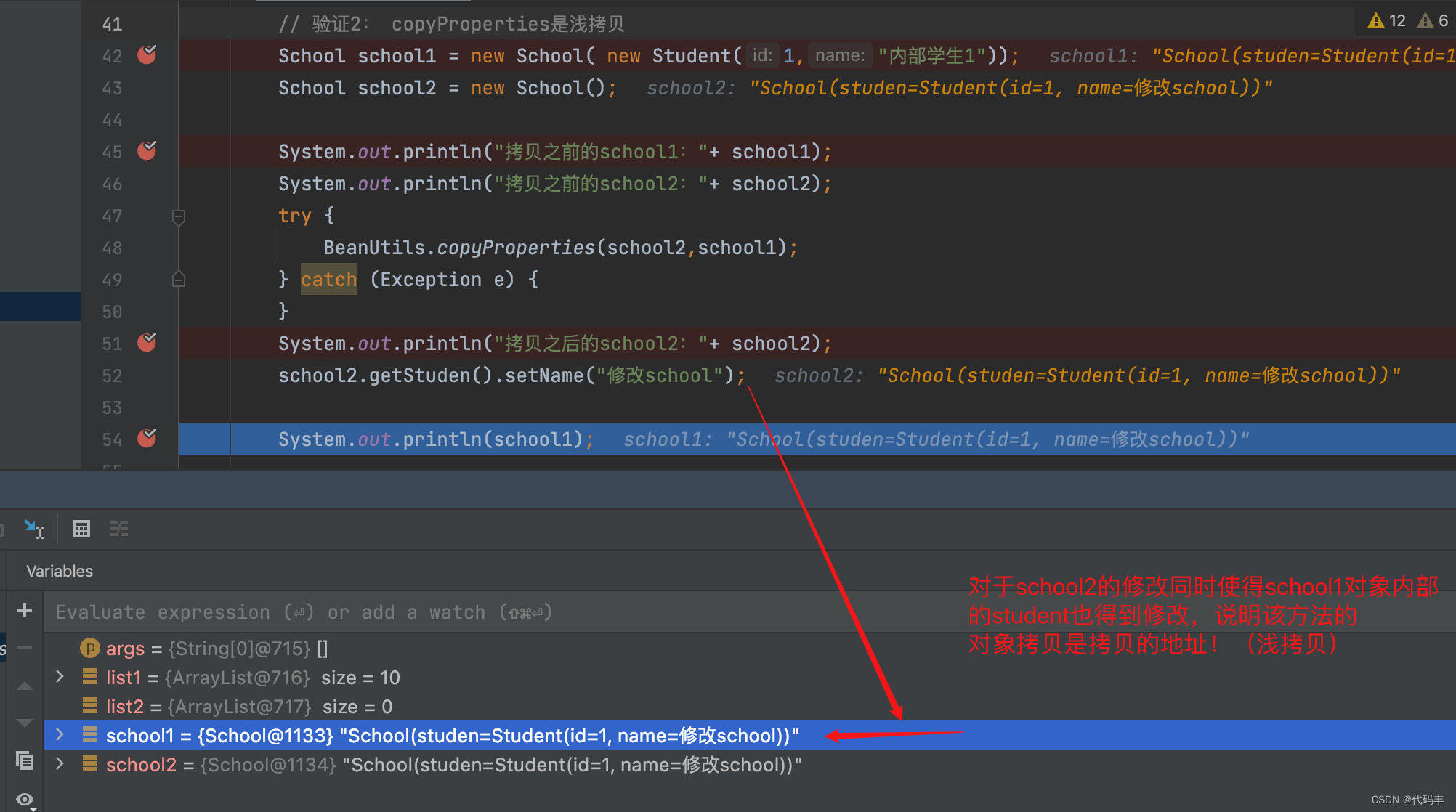Disable breakpoint on line 54
The image size is (1456, 812).
coord(147,439)
